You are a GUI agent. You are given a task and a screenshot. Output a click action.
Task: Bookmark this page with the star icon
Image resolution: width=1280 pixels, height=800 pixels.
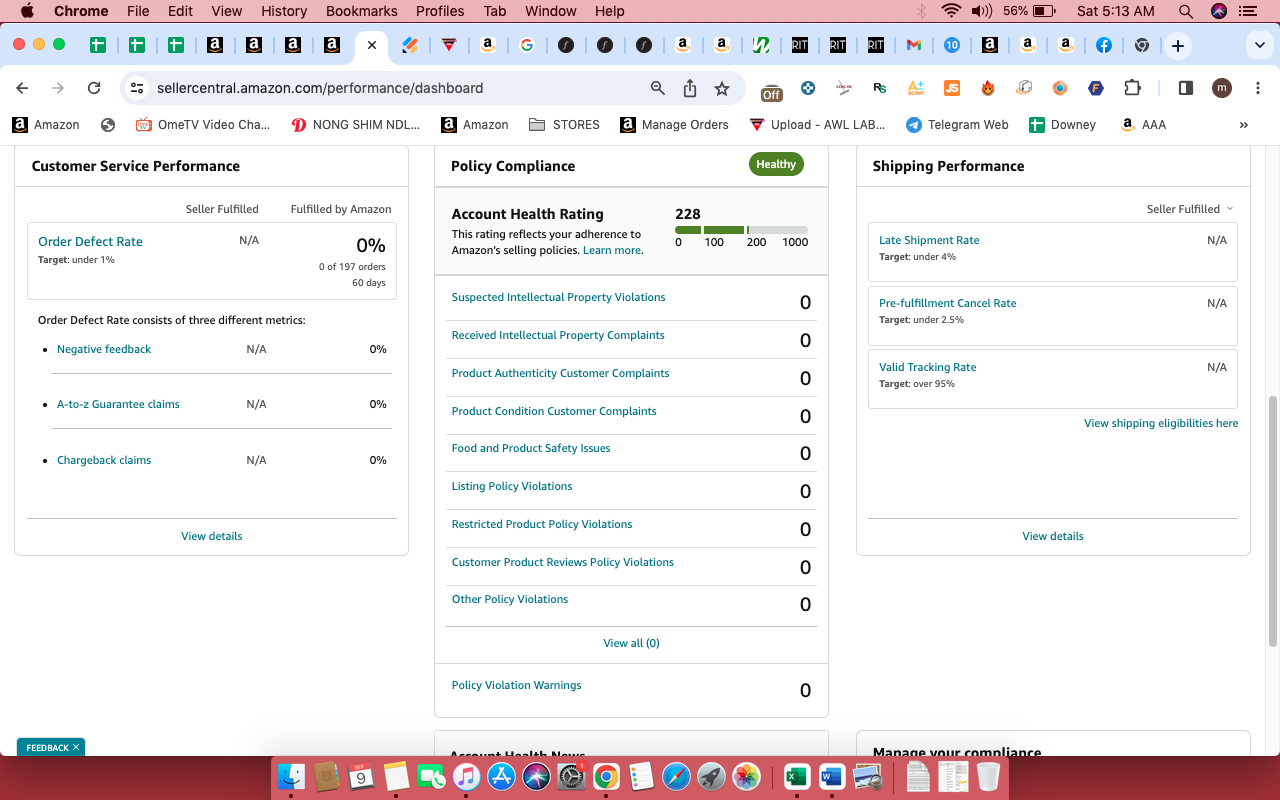pos(722,88)
